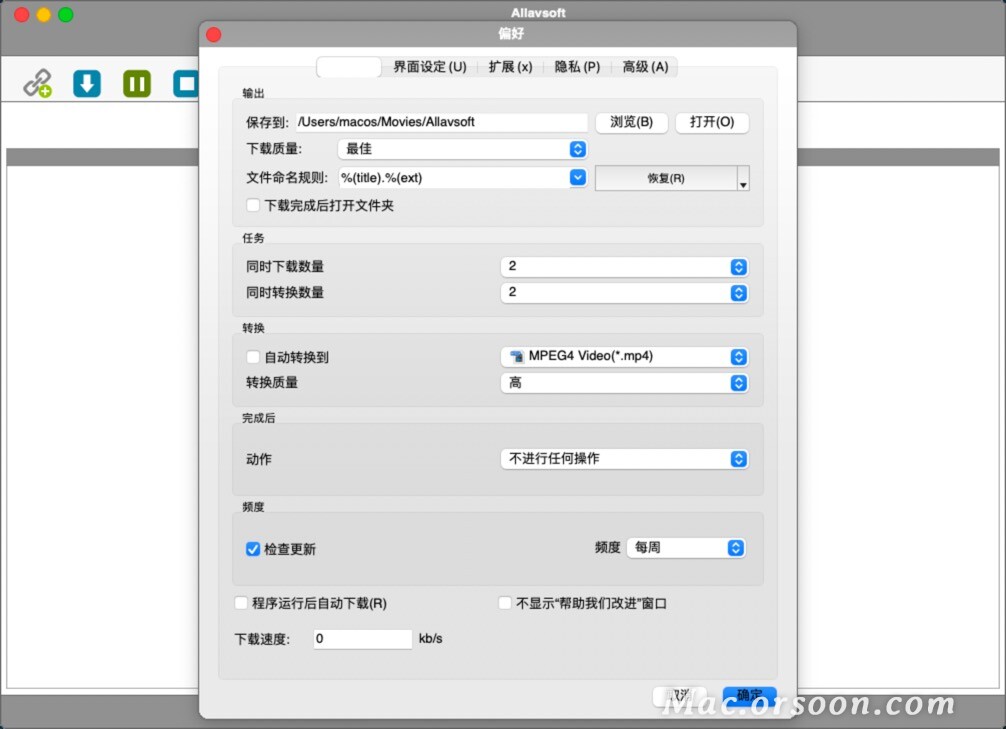Stop downloads with the stop icon

coord(184,84)
